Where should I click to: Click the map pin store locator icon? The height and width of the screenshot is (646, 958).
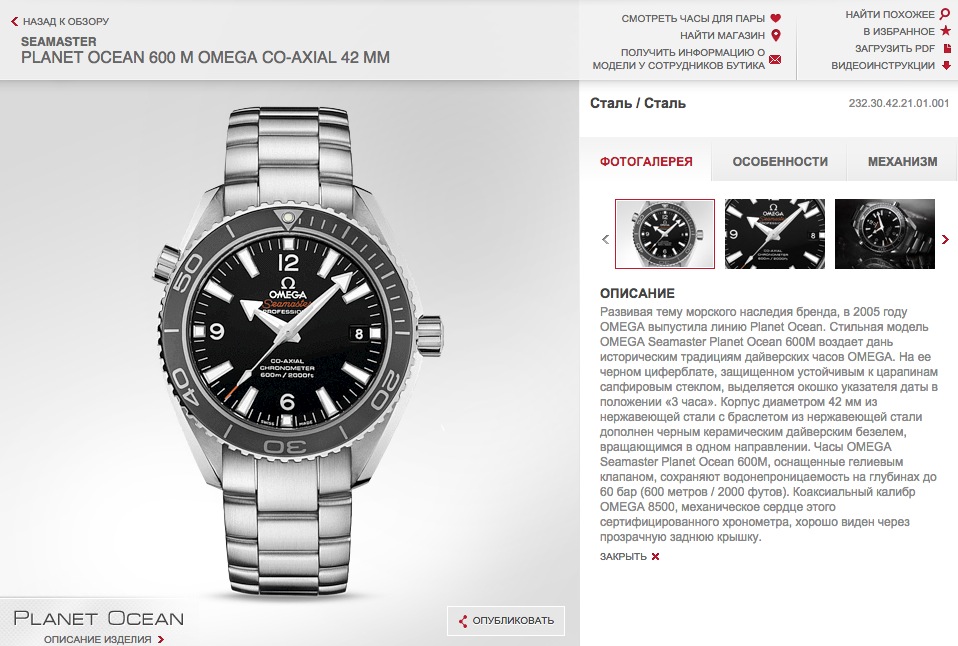775,35
